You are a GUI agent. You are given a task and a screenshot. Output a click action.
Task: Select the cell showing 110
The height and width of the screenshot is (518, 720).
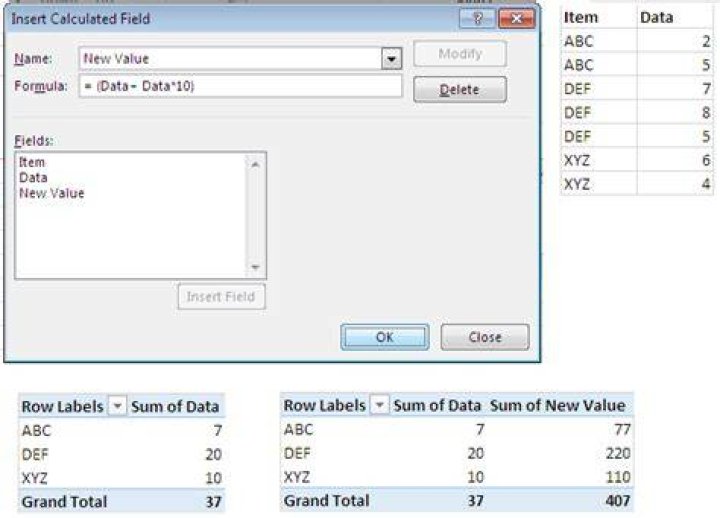[618, 477]
